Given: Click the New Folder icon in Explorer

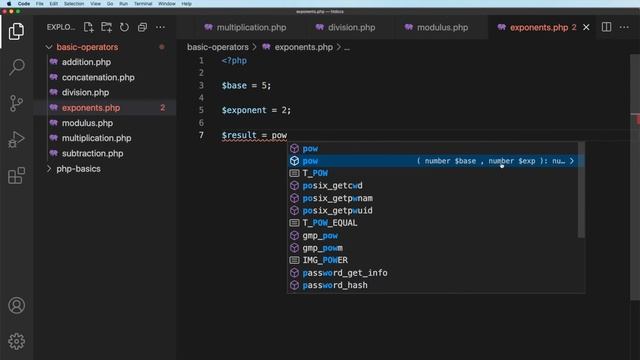Looking at the screenshot, I should pos(106,27).
